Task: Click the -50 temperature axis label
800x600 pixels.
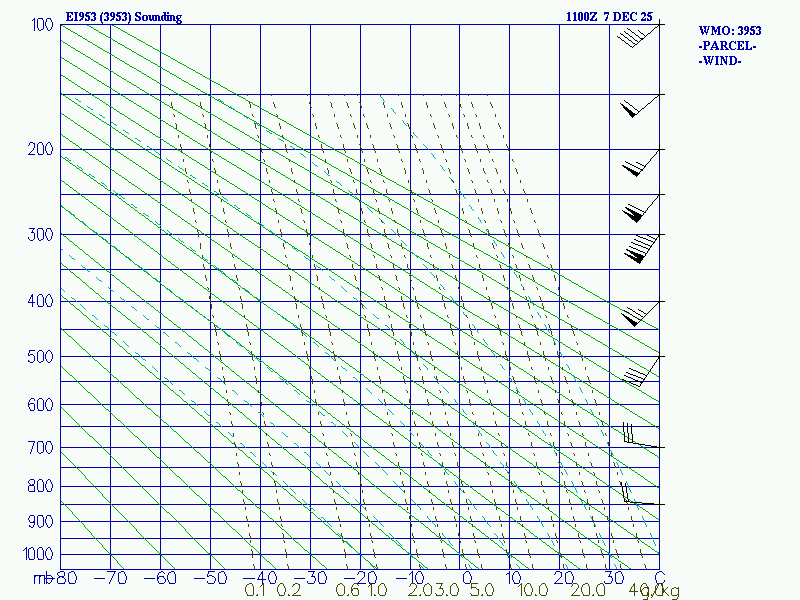Action: 211,578
